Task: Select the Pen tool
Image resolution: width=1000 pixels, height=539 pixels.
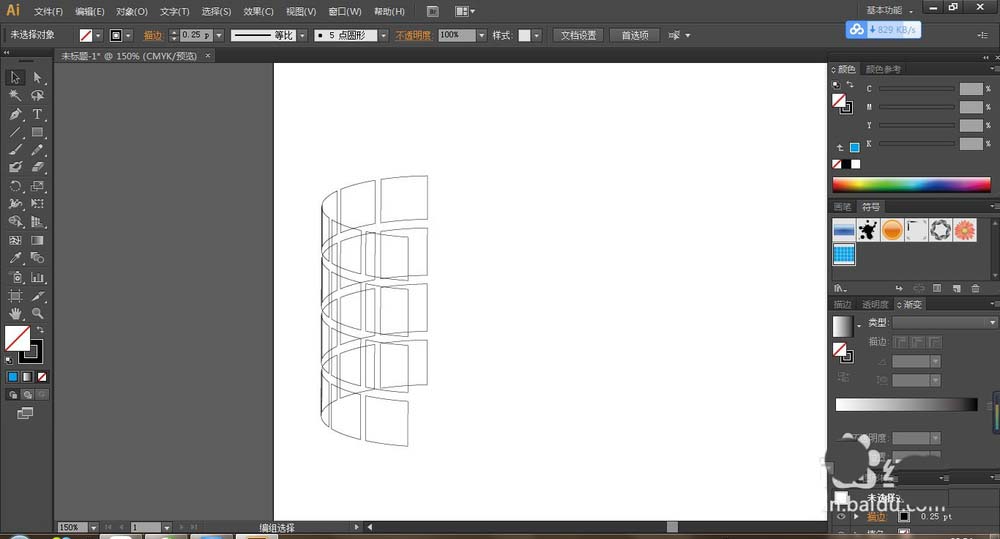Action: pyautogui.click(x=15, y=114)
